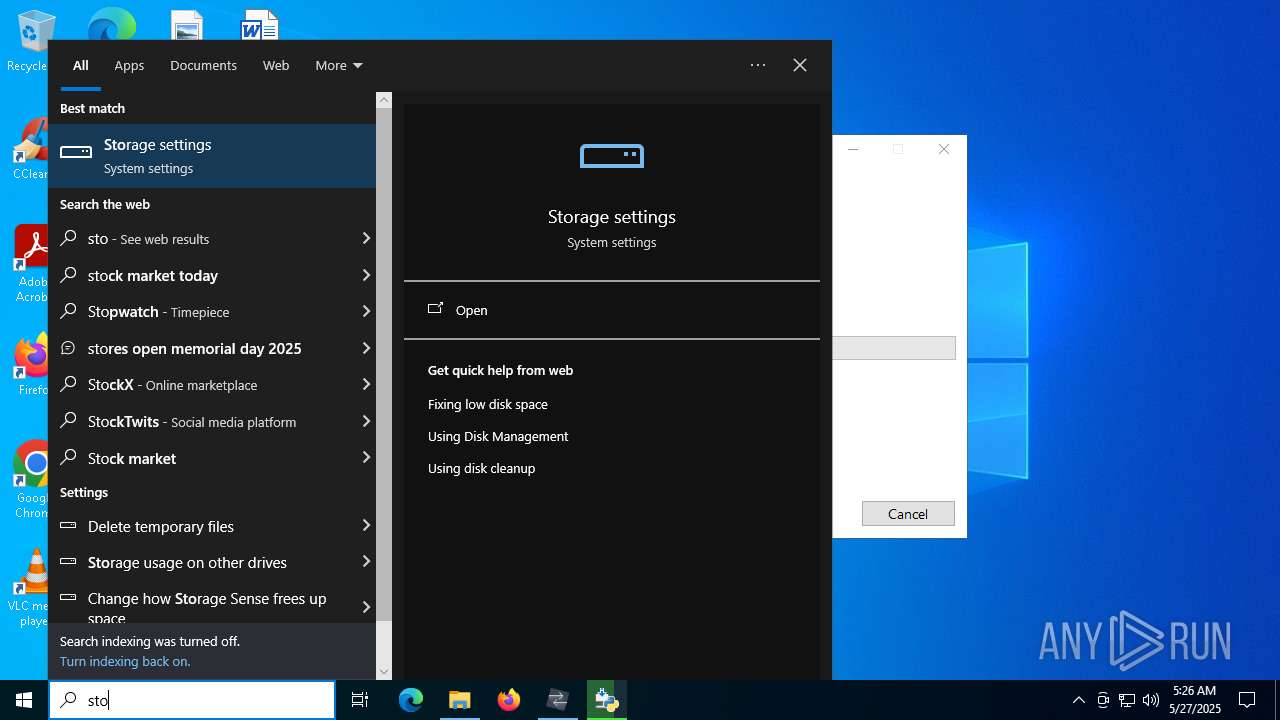Click the 'Get quick help from web' heading
The image size is (1280, 720).
500,370
